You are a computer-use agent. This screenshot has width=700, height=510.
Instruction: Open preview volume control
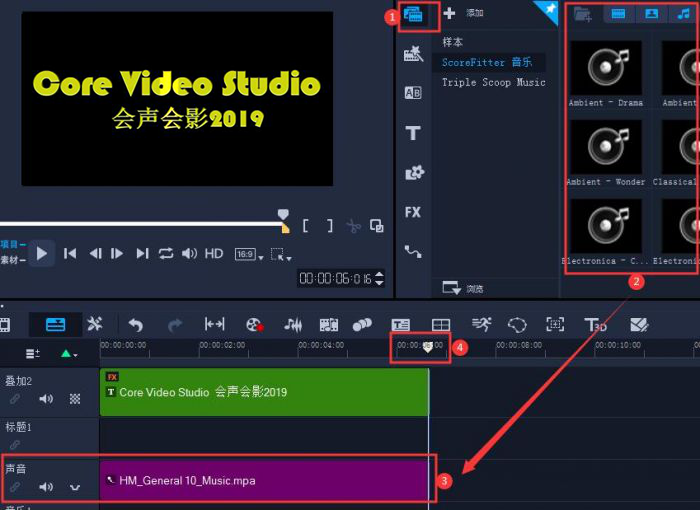pyautogui.click(x=189, y=254)
